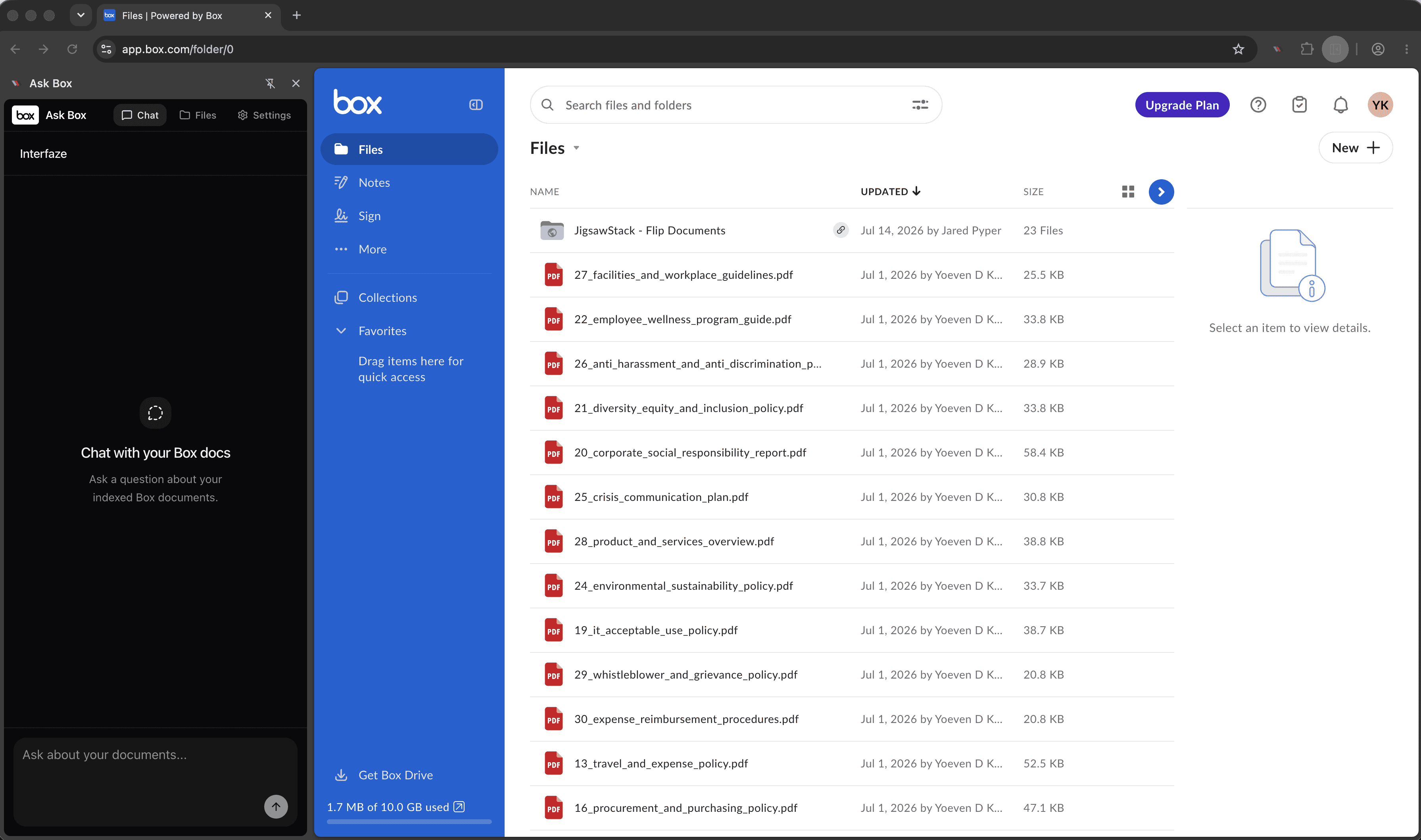Bookmark this page with star icon

pyautogui.click(x=1238, y=49)
